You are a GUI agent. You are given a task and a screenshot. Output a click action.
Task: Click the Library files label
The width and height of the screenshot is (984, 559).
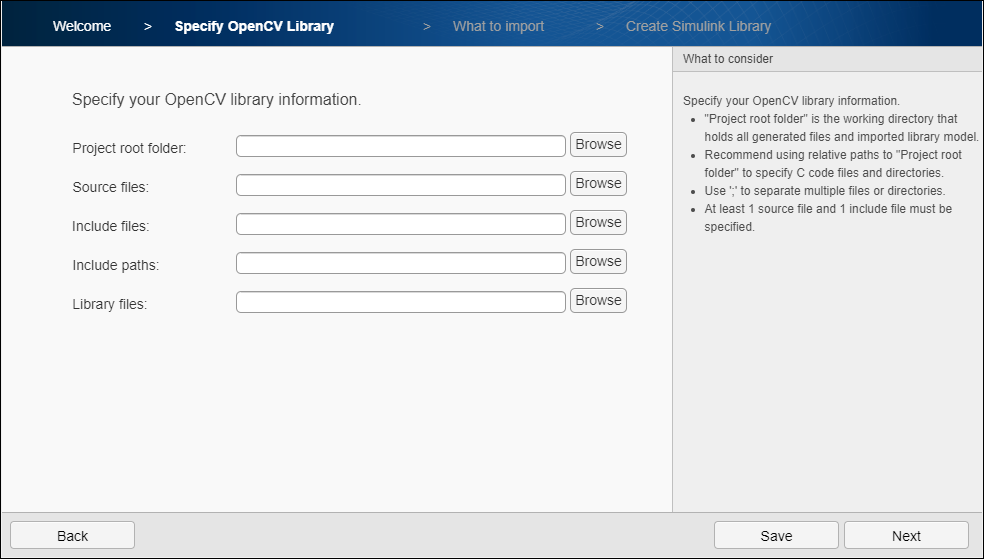pos(109,304)
